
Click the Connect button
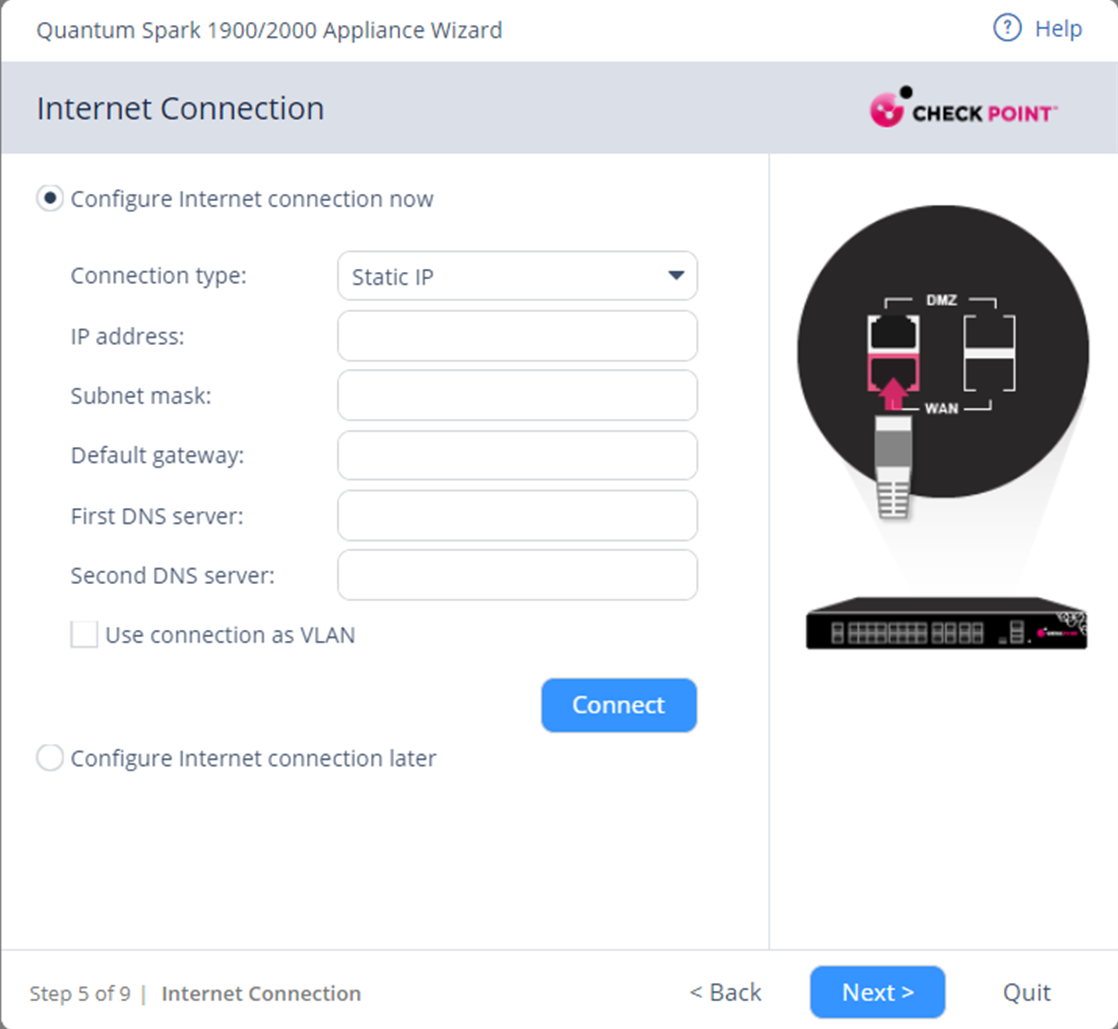[619, 705]
